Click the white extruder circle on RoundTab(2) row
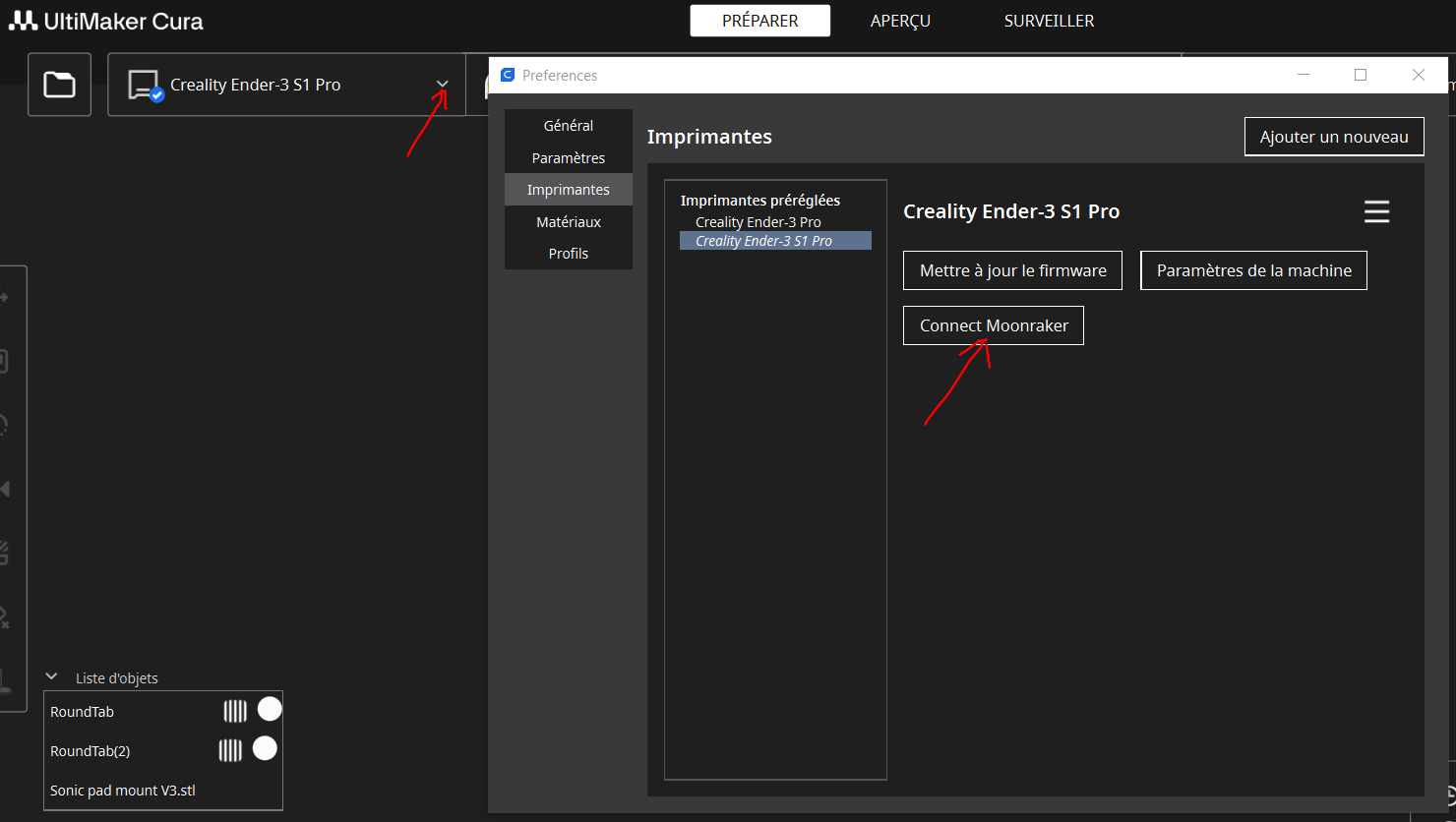 click(265, 748)
